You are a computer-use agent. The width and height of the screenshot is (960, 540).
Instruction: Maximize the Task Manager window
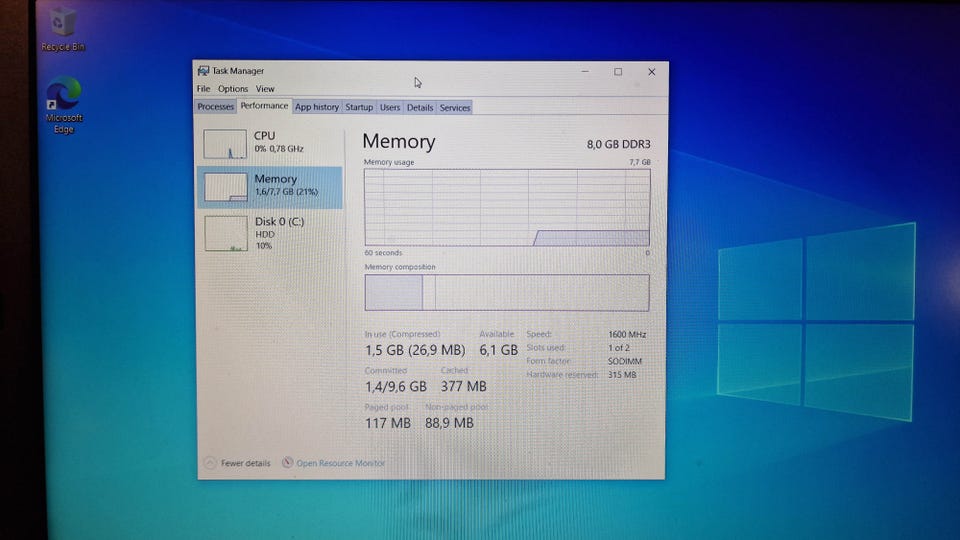[618, 72]
